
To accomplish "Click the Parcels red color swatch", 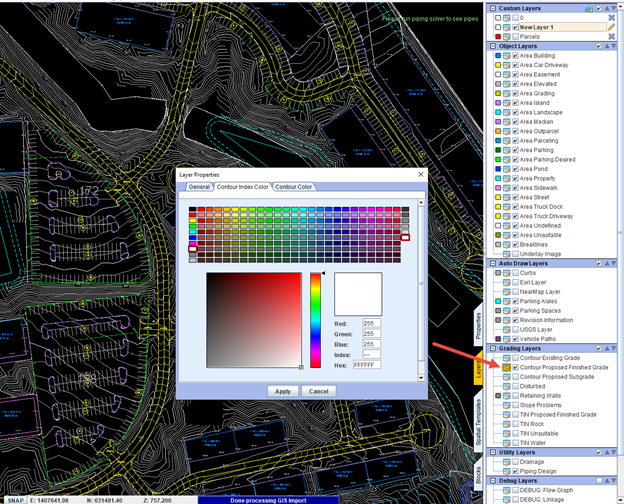I will (x=498, y=37).
